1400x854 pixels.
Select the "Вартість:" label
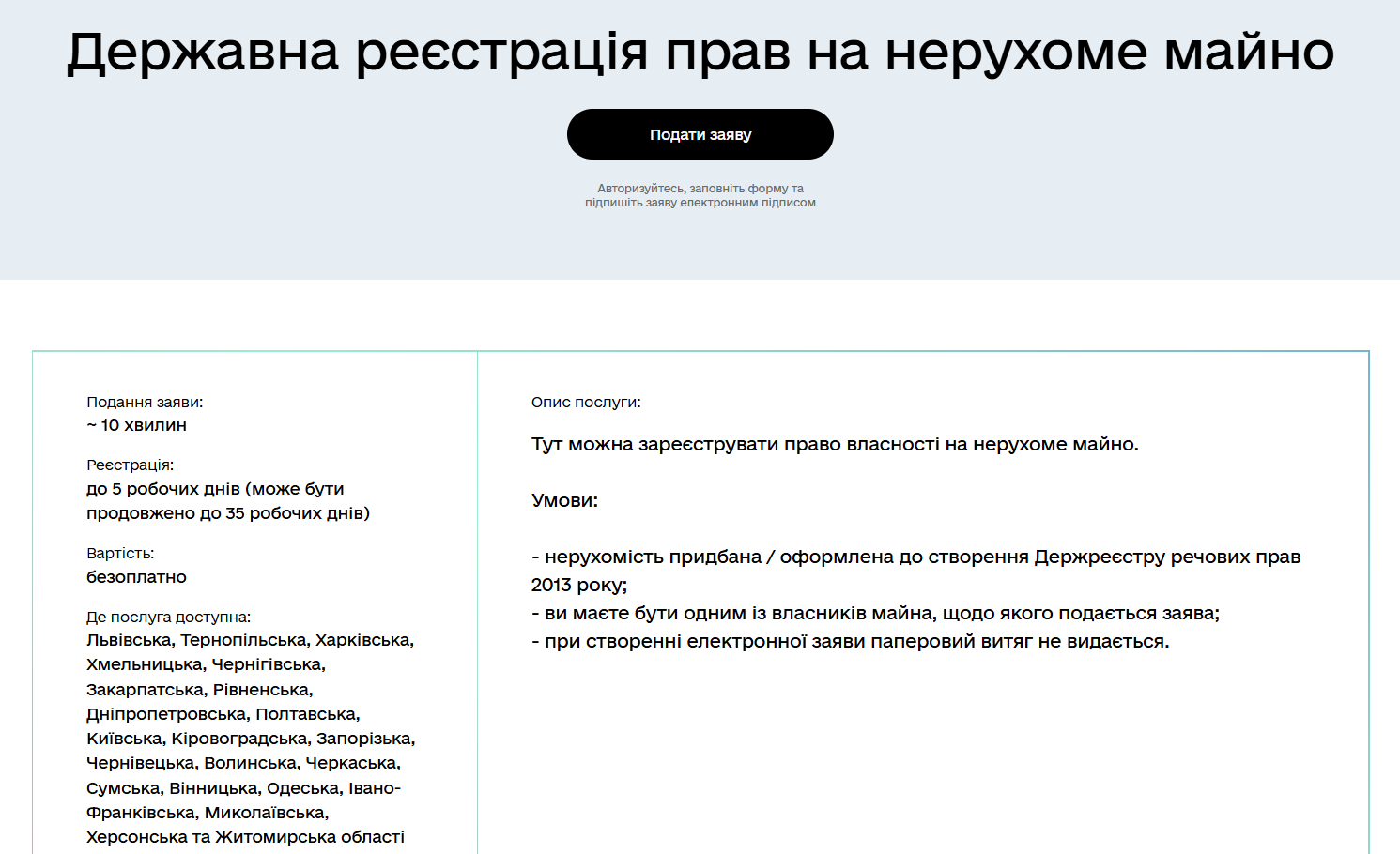tap(120, 553)
